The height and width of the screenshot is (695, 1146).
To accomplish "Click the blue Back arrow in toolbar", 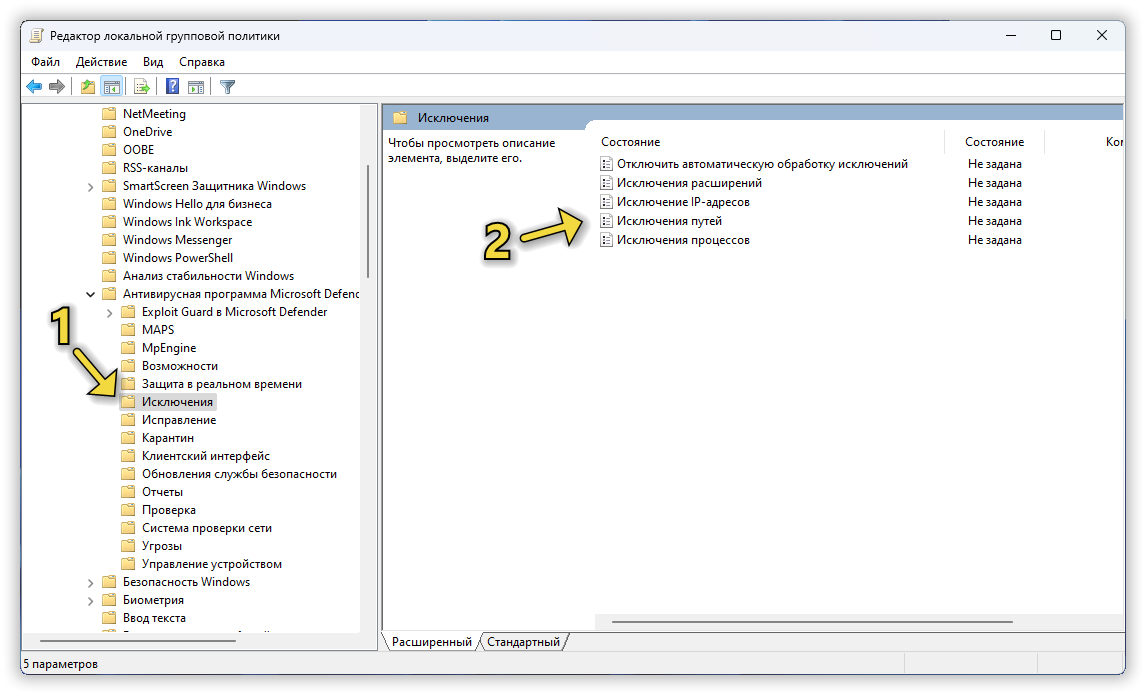I will 34,87.
